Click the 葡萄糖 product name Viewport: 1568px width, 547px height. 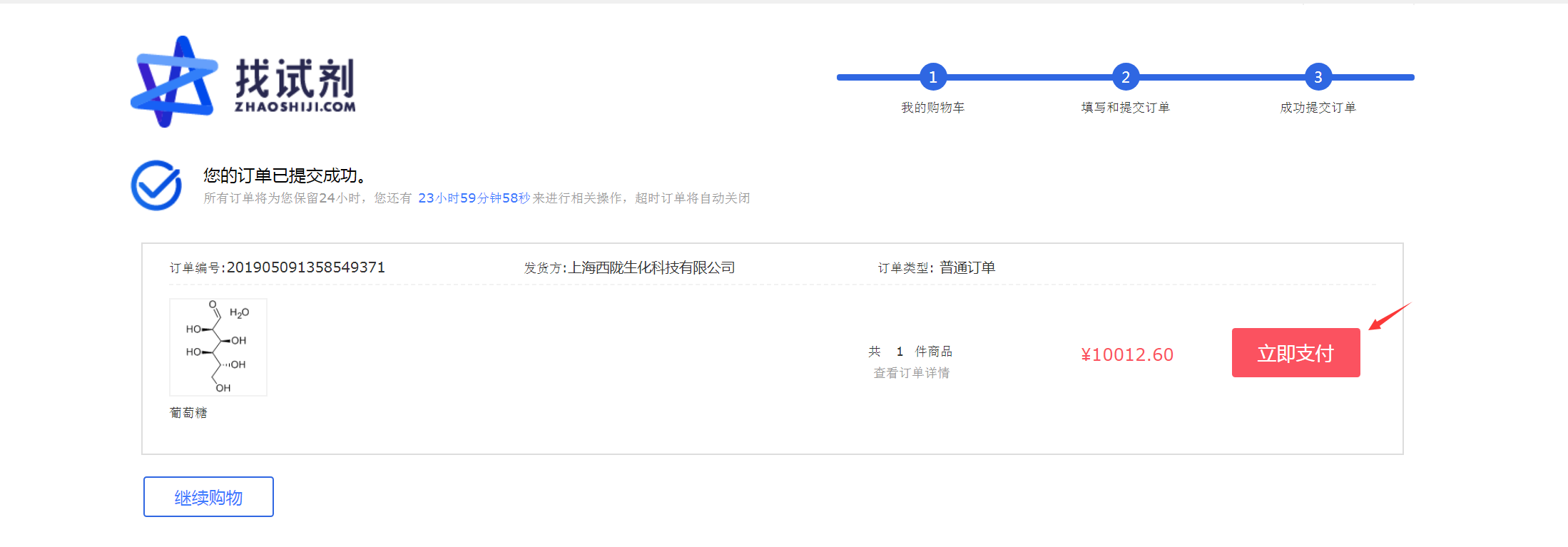point(188,413)
